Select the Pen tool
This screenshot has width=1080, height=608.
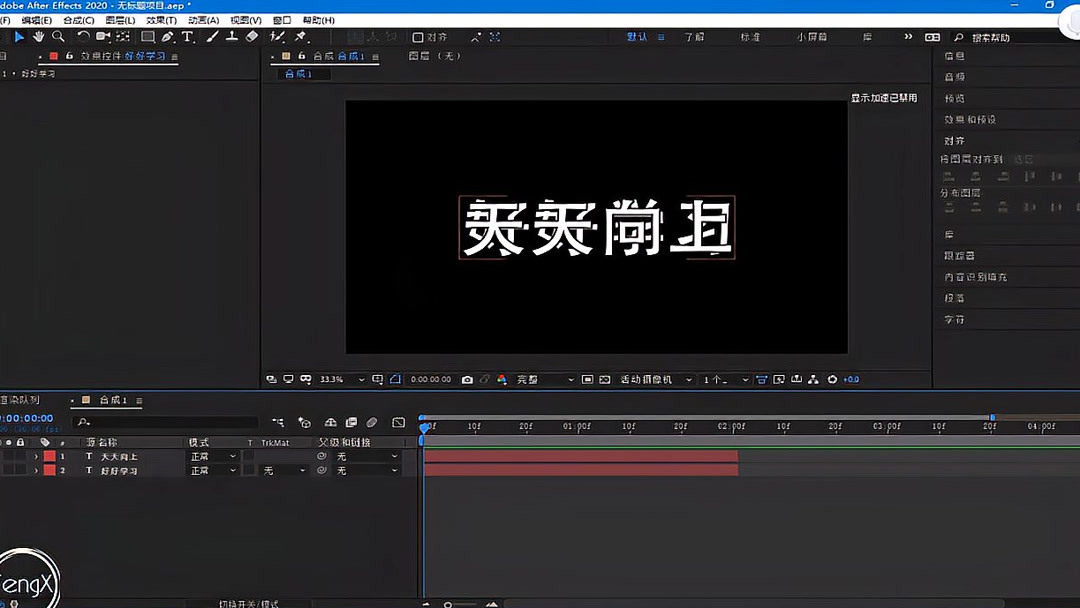166,37
